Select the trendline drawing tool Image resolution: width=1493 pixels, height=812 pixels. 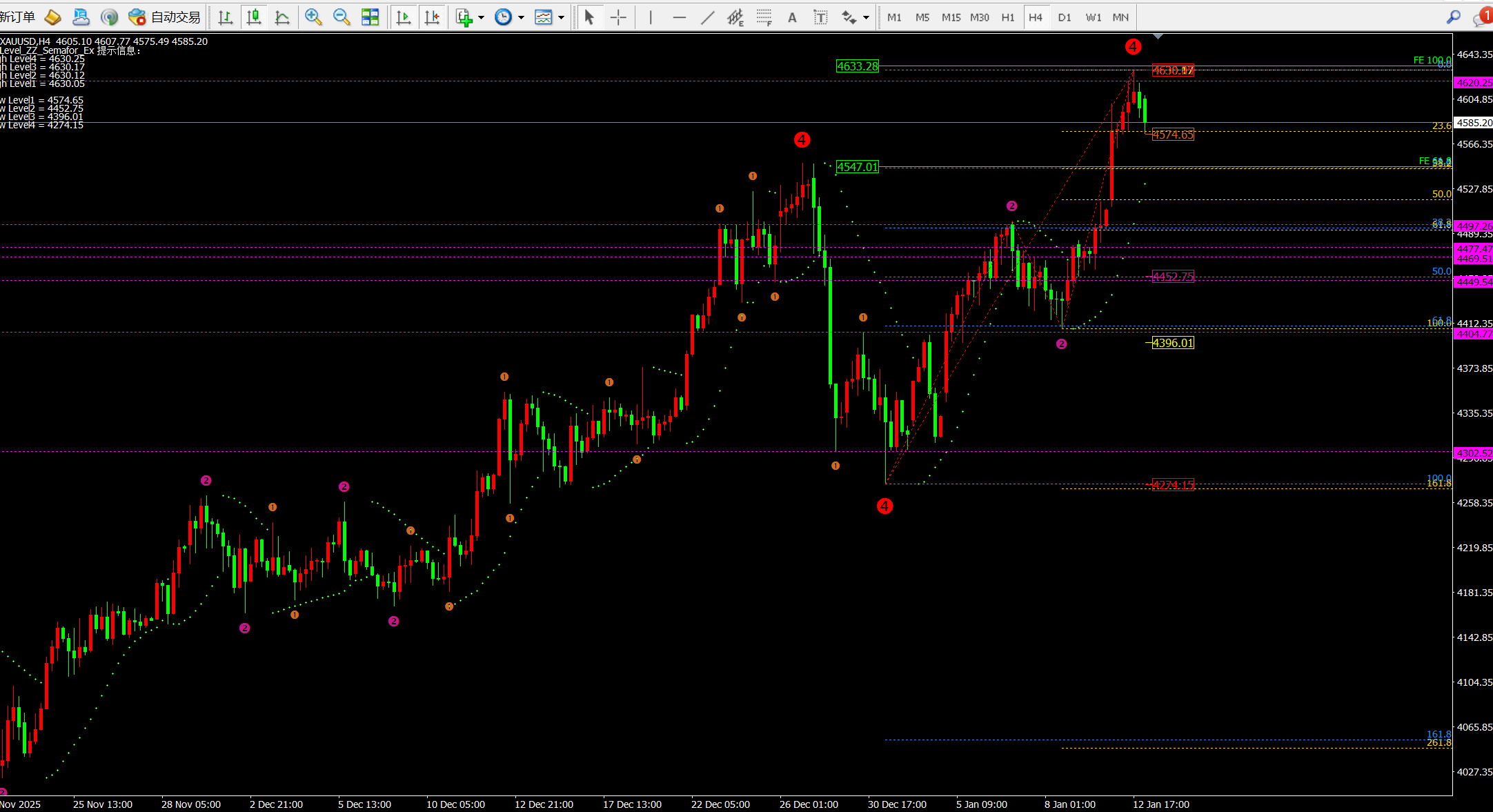pyautogui.click(x=707, y=17)
